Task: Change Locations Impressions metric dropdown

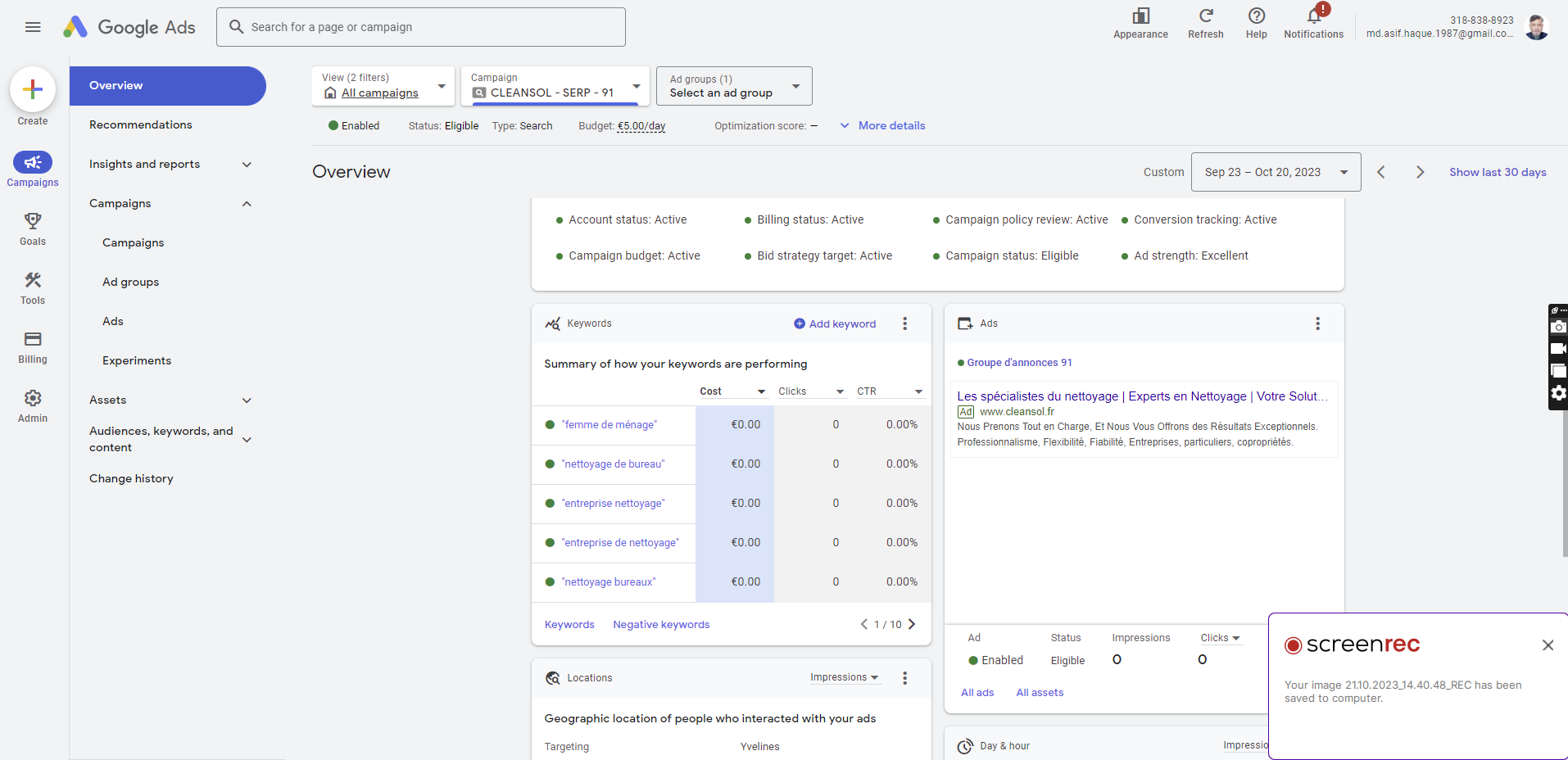Action: (845, 677)
